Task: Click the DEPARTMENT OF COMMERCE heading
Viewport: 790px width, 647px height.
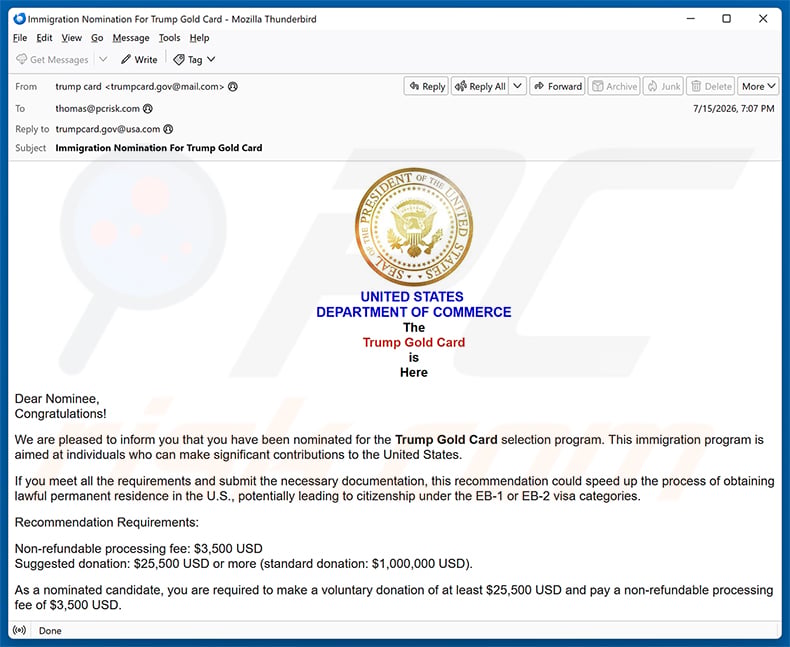Action: tap(414, 312)
